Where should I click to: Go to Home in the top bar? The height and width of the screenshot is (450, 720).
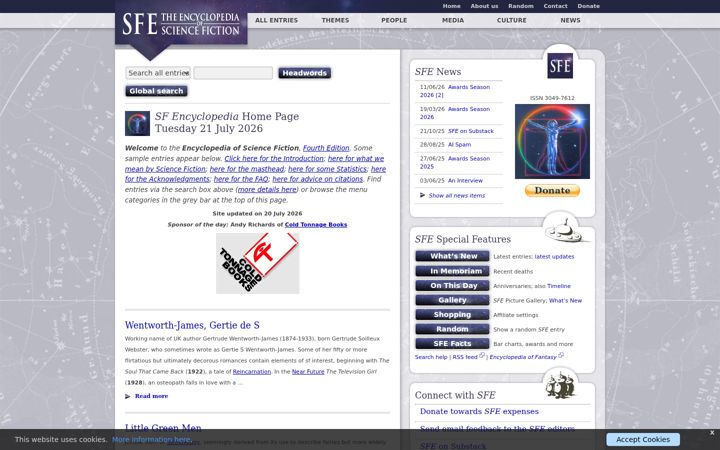tap(451, 6)
